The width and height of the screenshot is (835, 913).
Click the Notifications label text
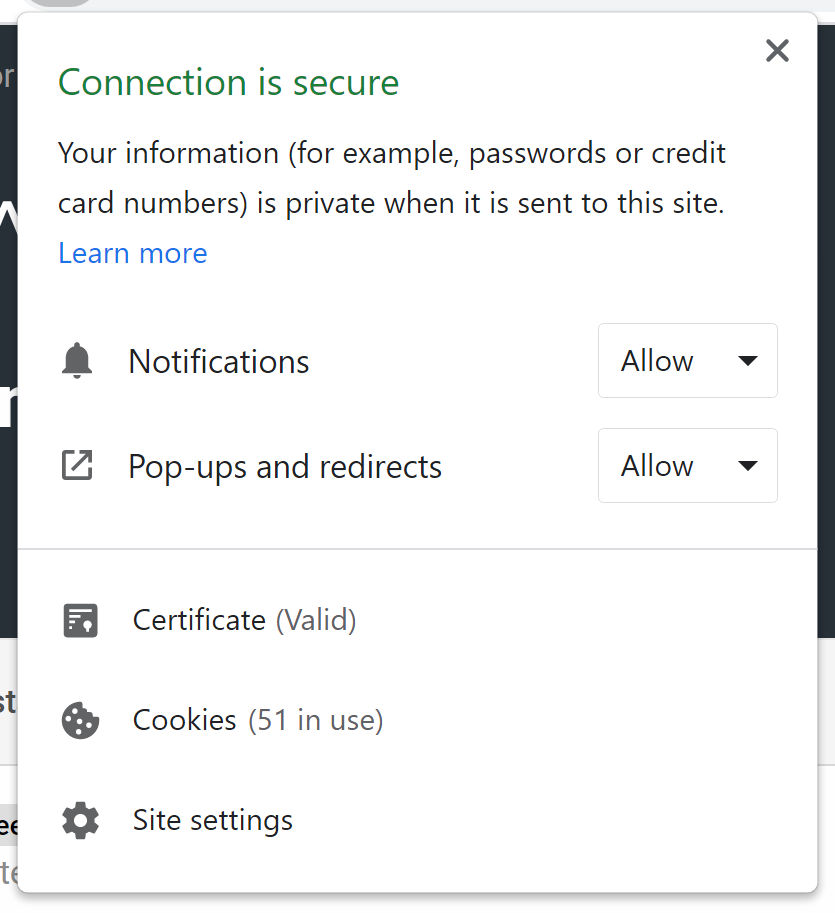click(219, 361)
